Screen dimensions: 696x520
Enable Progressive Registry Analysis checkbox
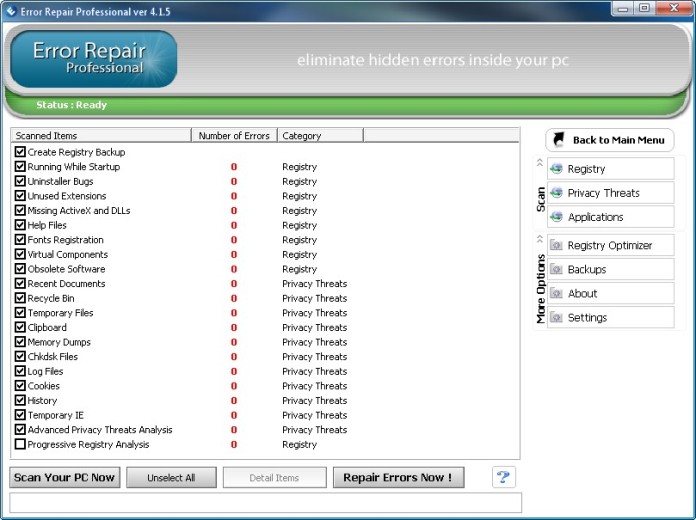pyautogui.click(x=20, y=444)
